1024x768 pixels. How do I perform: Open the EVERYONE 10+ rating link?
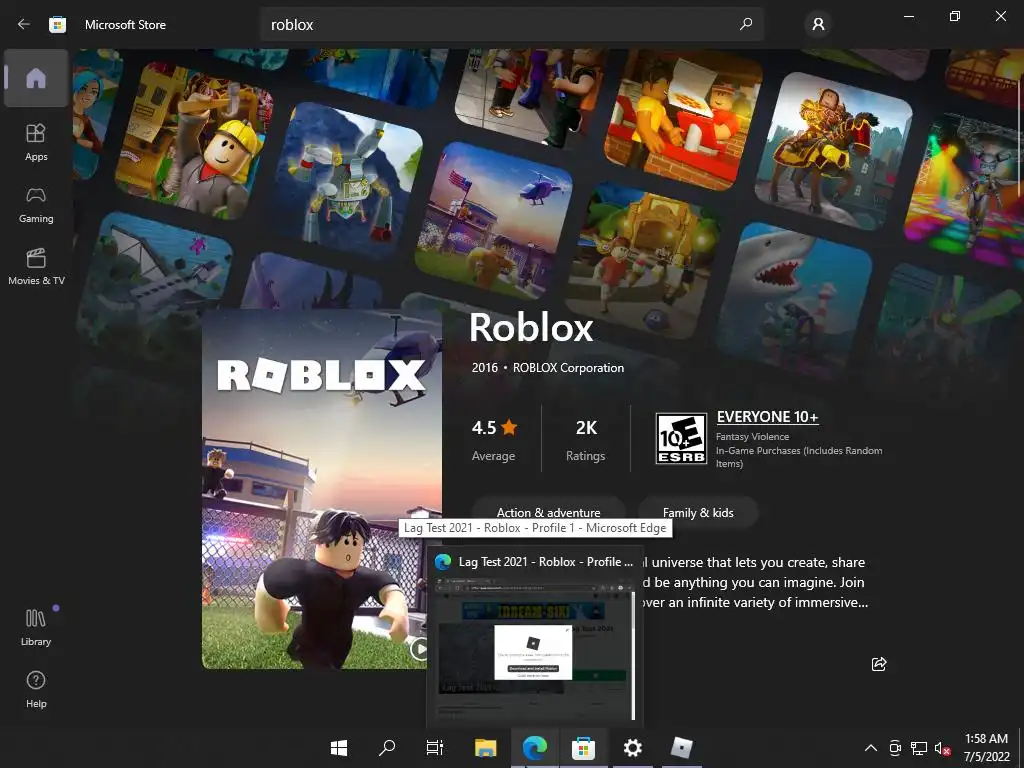click(767, 417)
